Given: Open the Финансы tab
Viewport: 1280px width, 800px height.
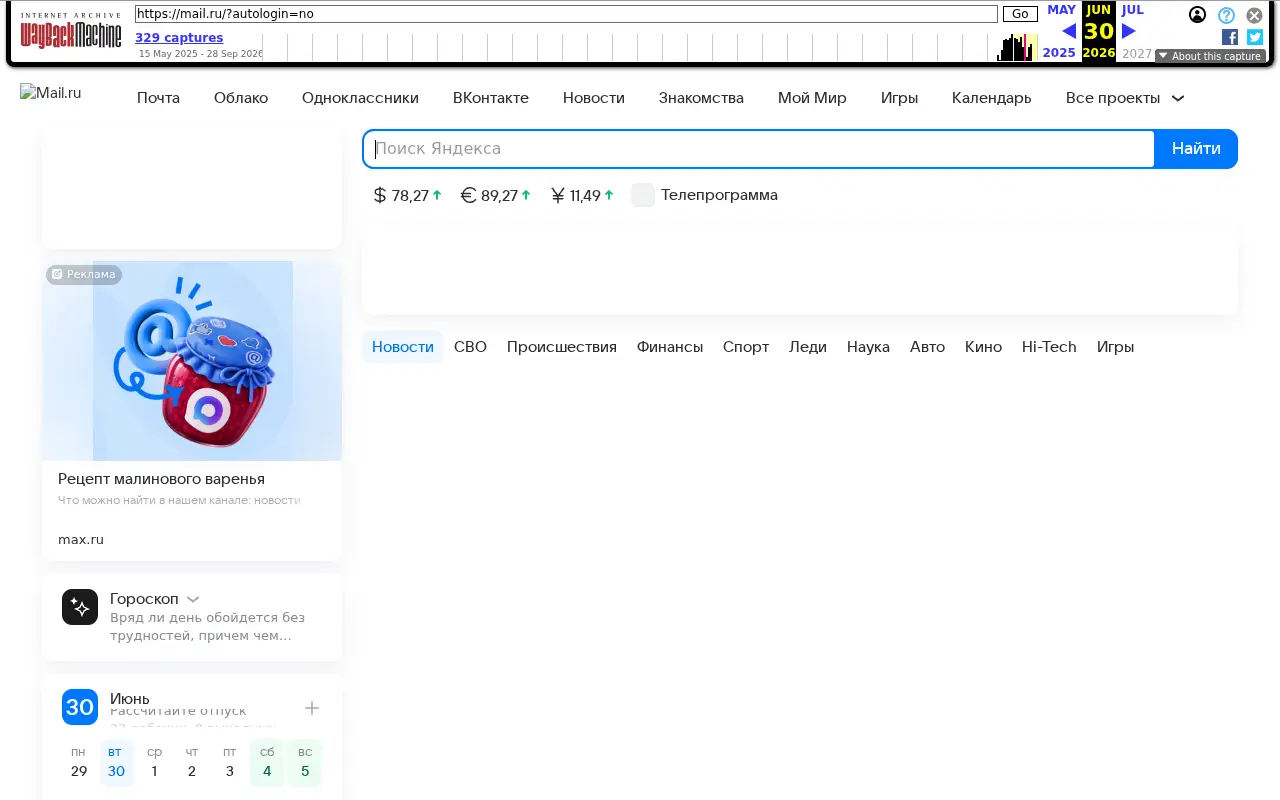Looking at the screenshot, I should tap(670, 347).
